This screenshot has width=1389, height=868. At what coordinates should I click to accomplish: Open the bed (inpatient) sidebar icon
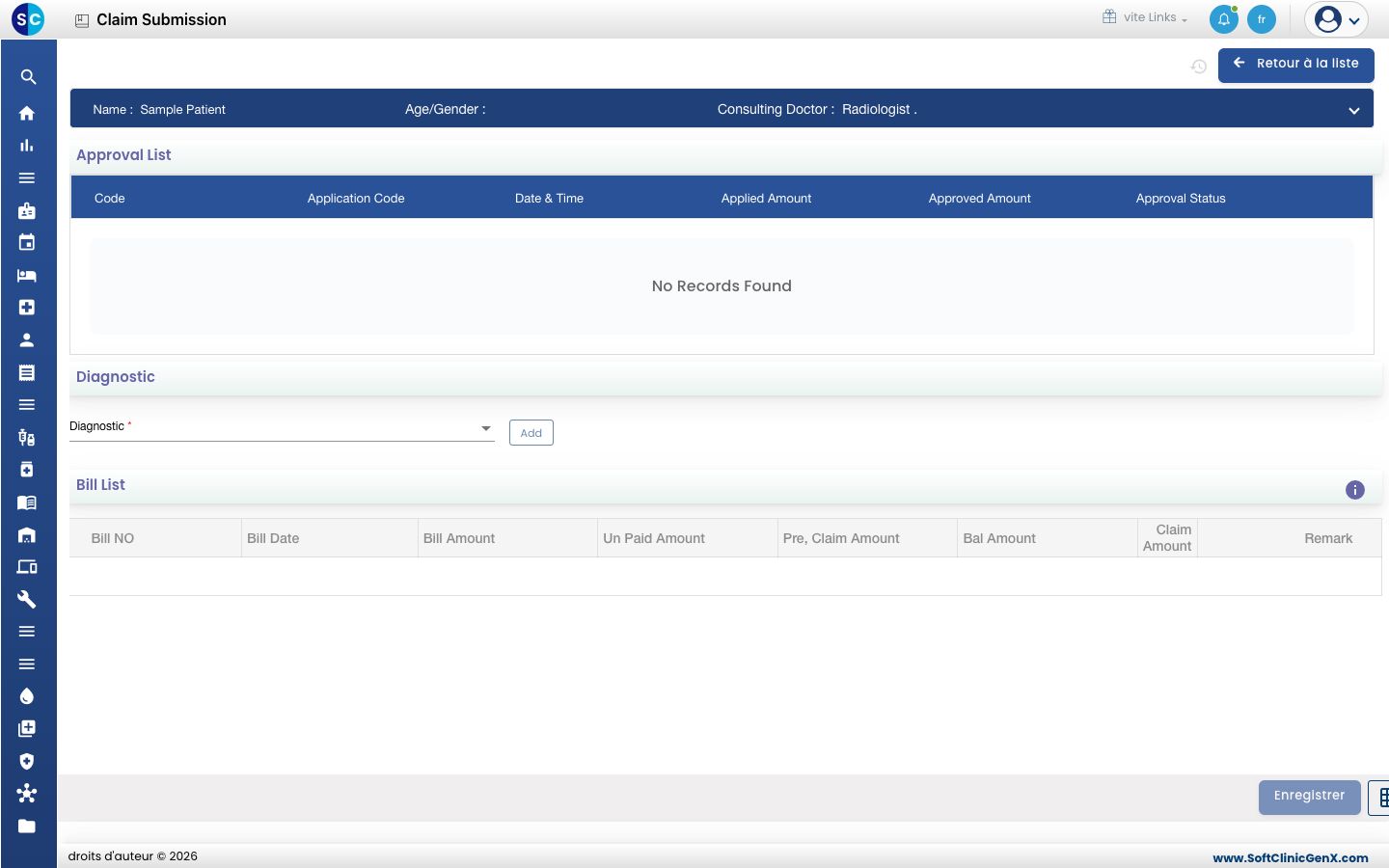(x=27, y=275)
